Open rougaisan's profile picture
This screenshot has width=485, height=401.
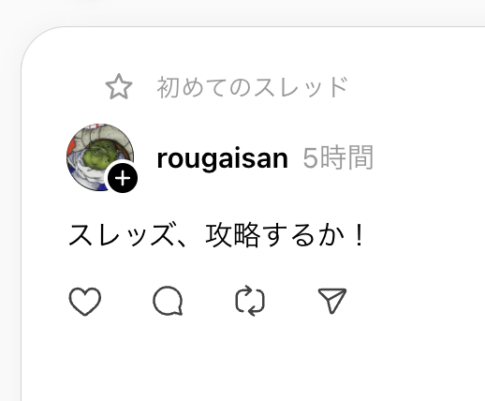[x=100, y=157]
